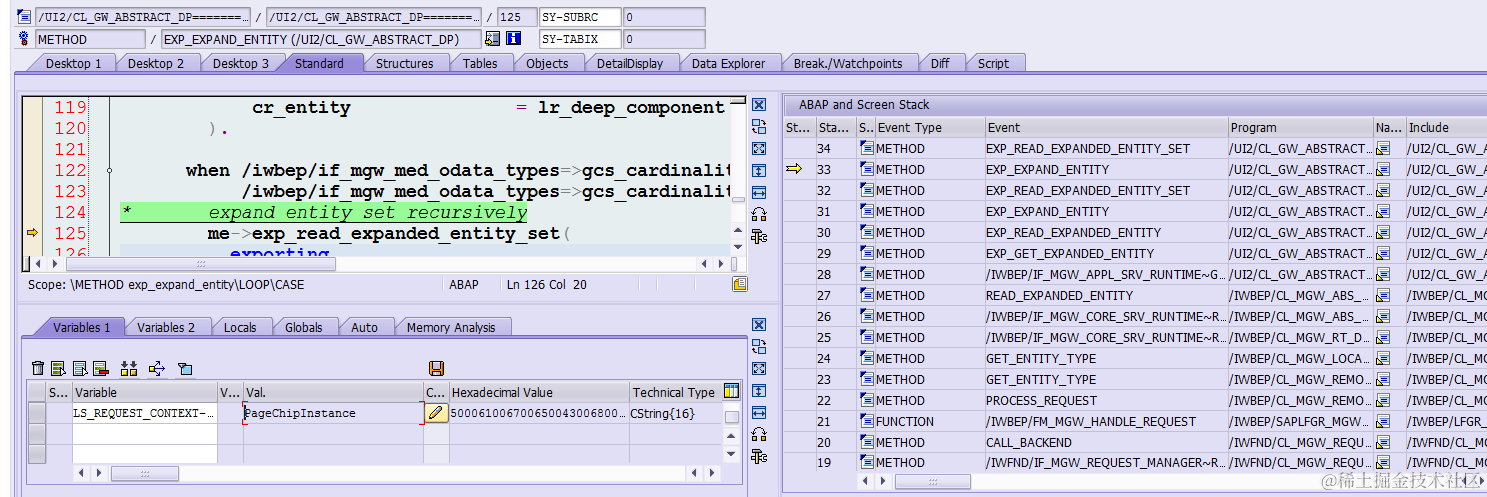
Task: Open the Tables tab
Action: 479,63
